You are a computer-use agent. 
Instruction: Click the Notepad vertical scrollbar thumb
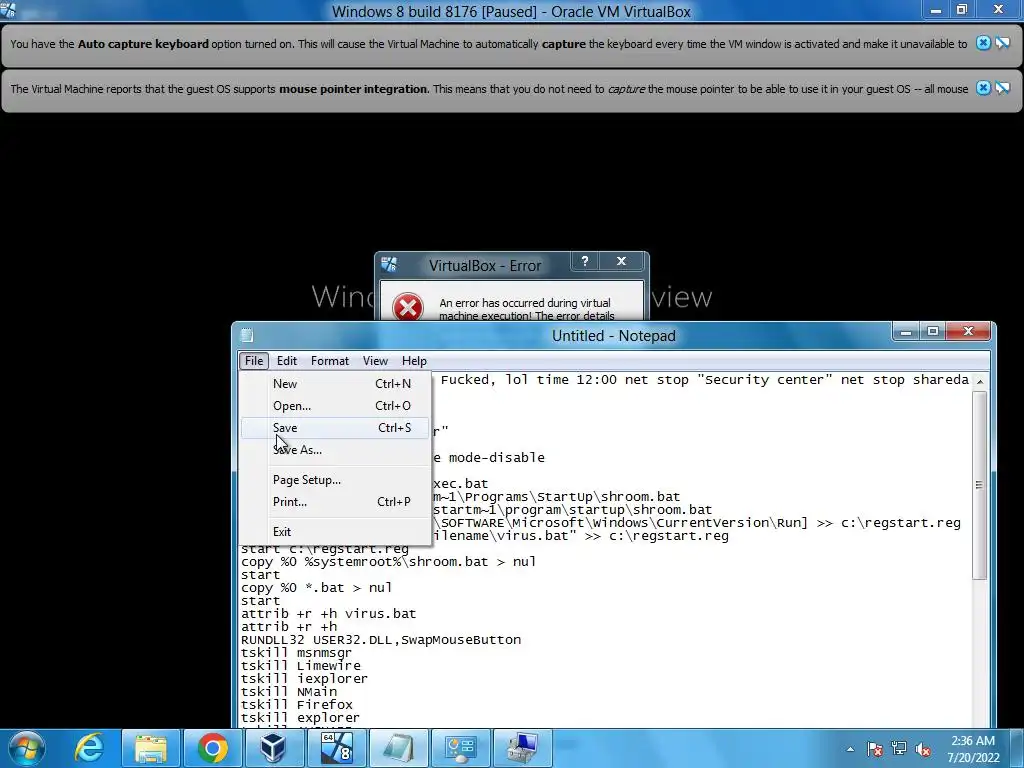(x=979, y=485)
